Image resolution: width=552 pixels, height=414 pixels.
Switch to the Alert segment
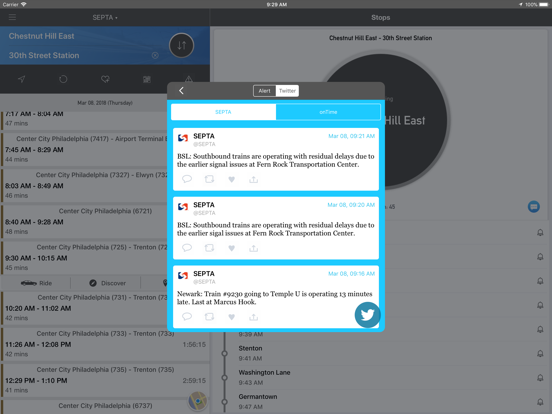point(264,91)
